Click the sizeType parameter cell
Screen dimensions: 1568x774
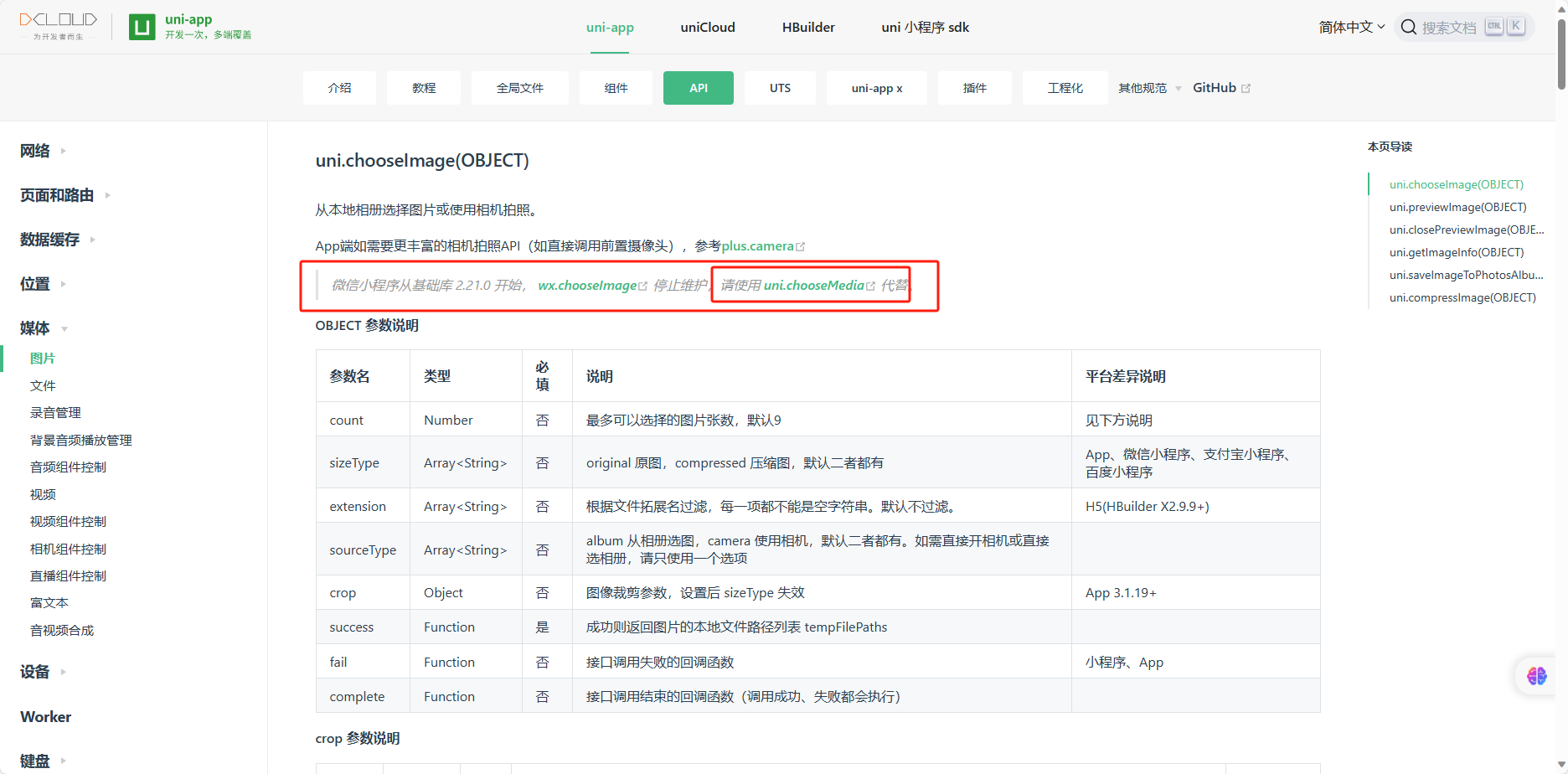point(363,462)
